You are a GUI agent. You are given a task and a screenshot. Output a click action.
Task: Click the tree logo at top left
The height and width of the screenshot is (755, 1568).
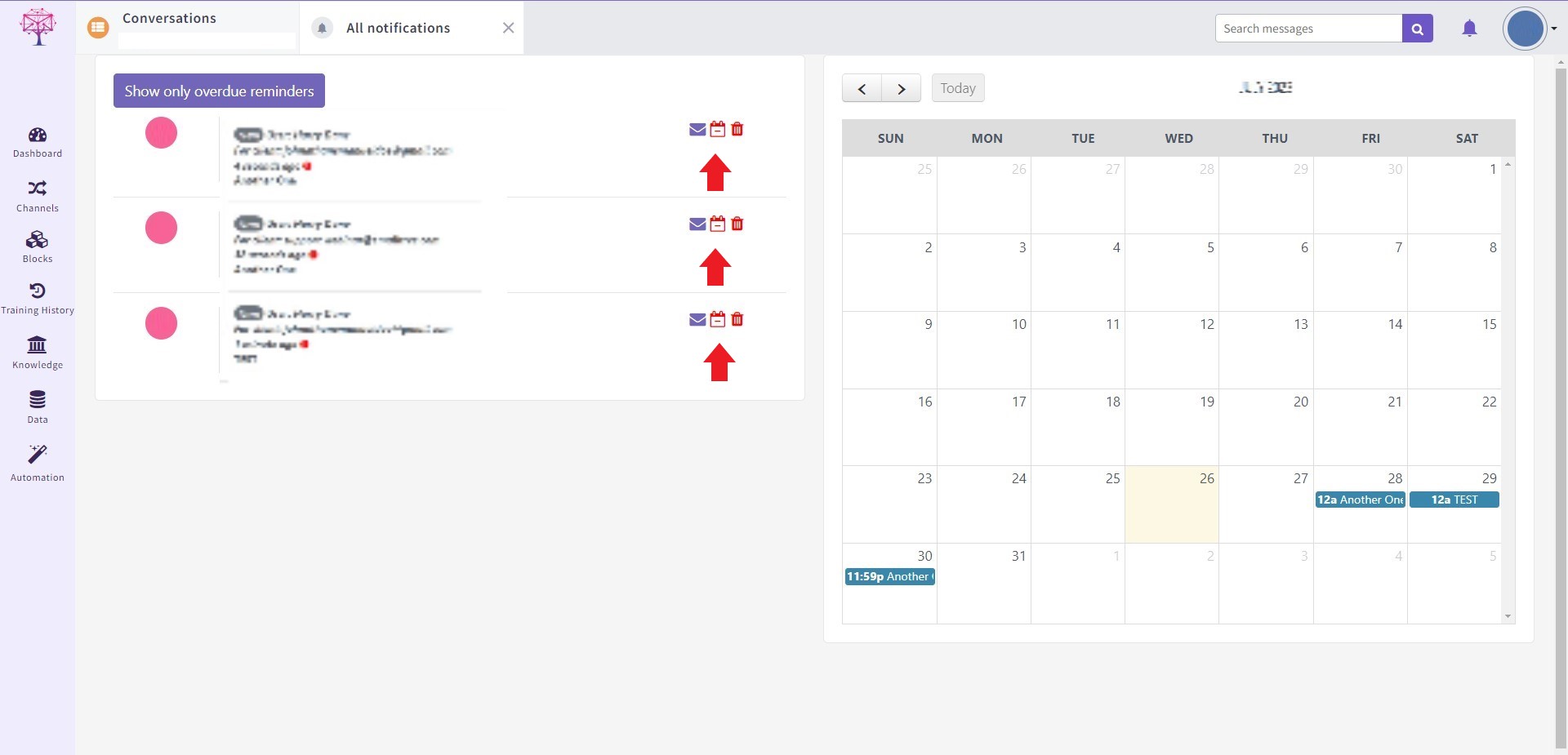pyautogui.click(x=38, y=27)
